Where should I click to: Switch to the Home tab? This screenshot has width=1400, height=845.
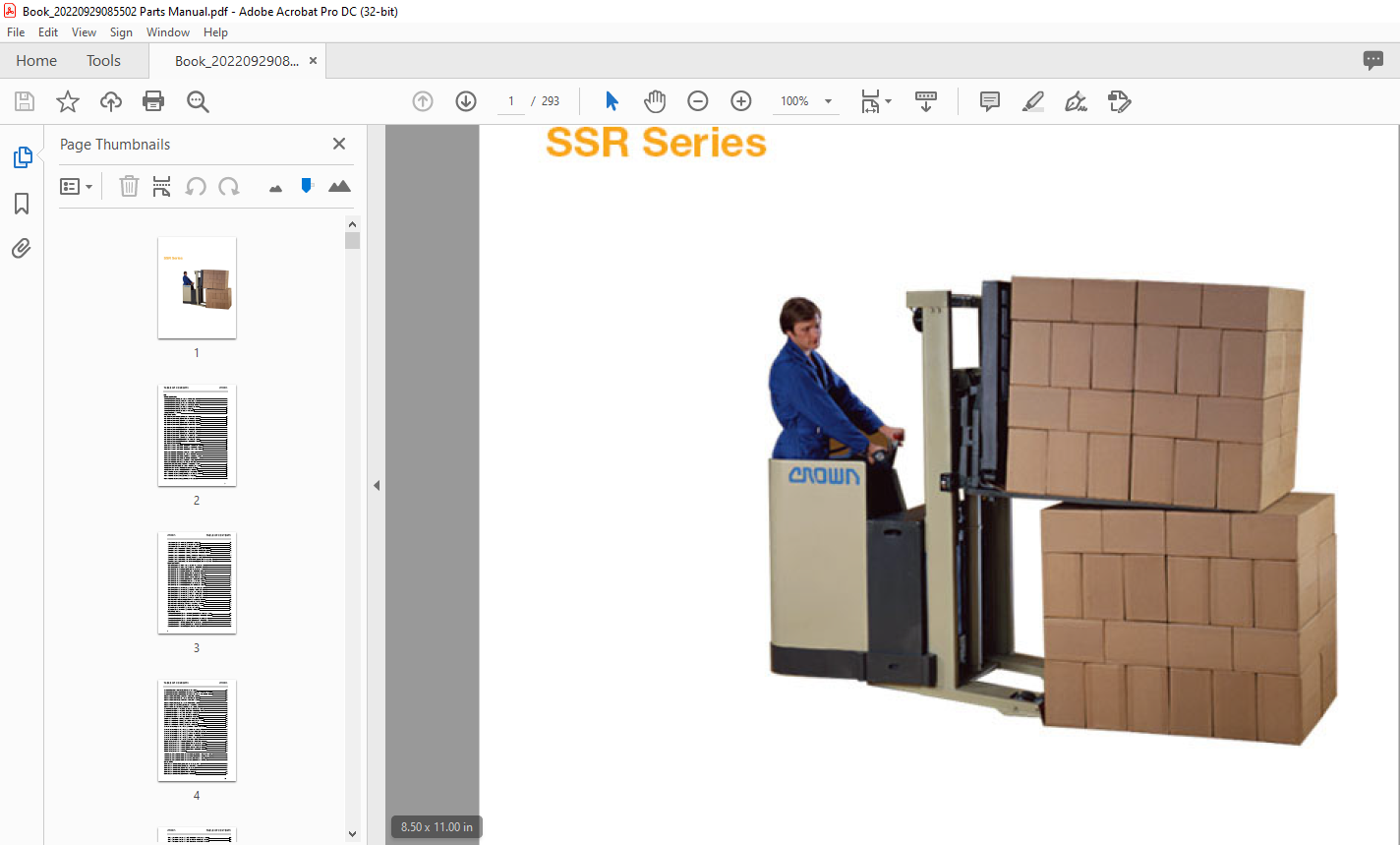pos(36,61)
